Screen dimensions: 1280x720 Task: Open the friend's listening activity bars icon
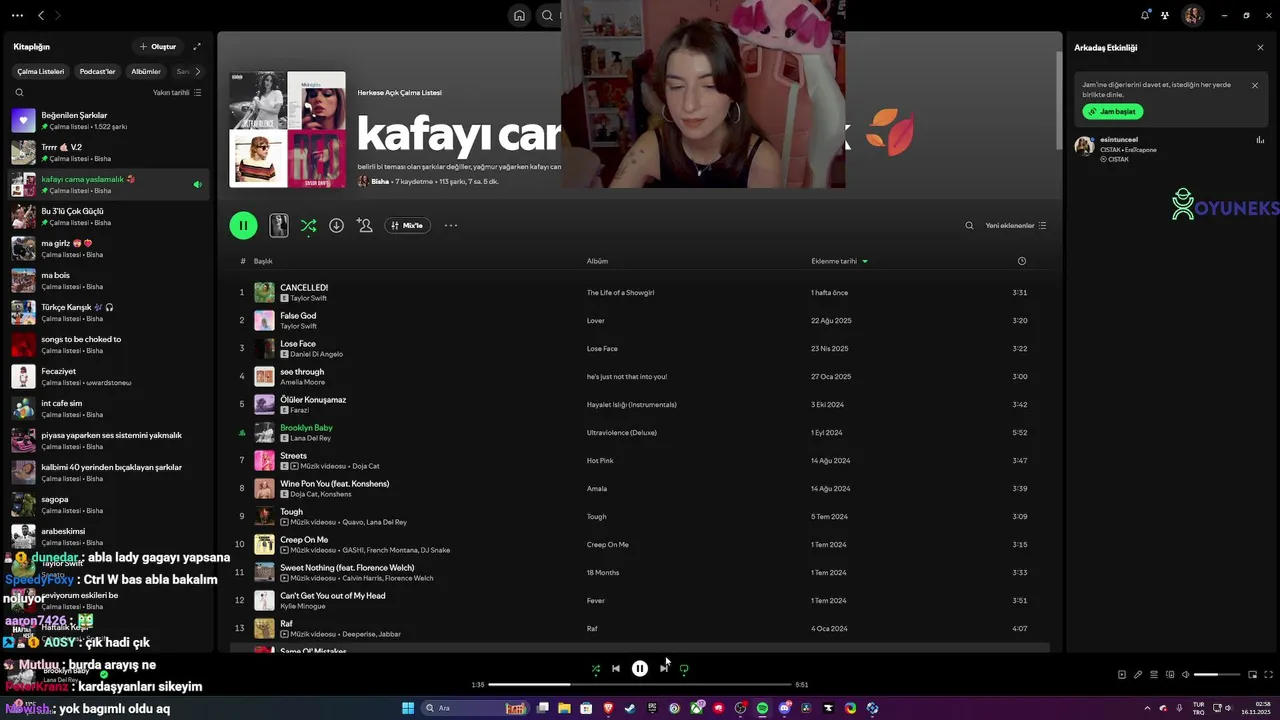1260,140
